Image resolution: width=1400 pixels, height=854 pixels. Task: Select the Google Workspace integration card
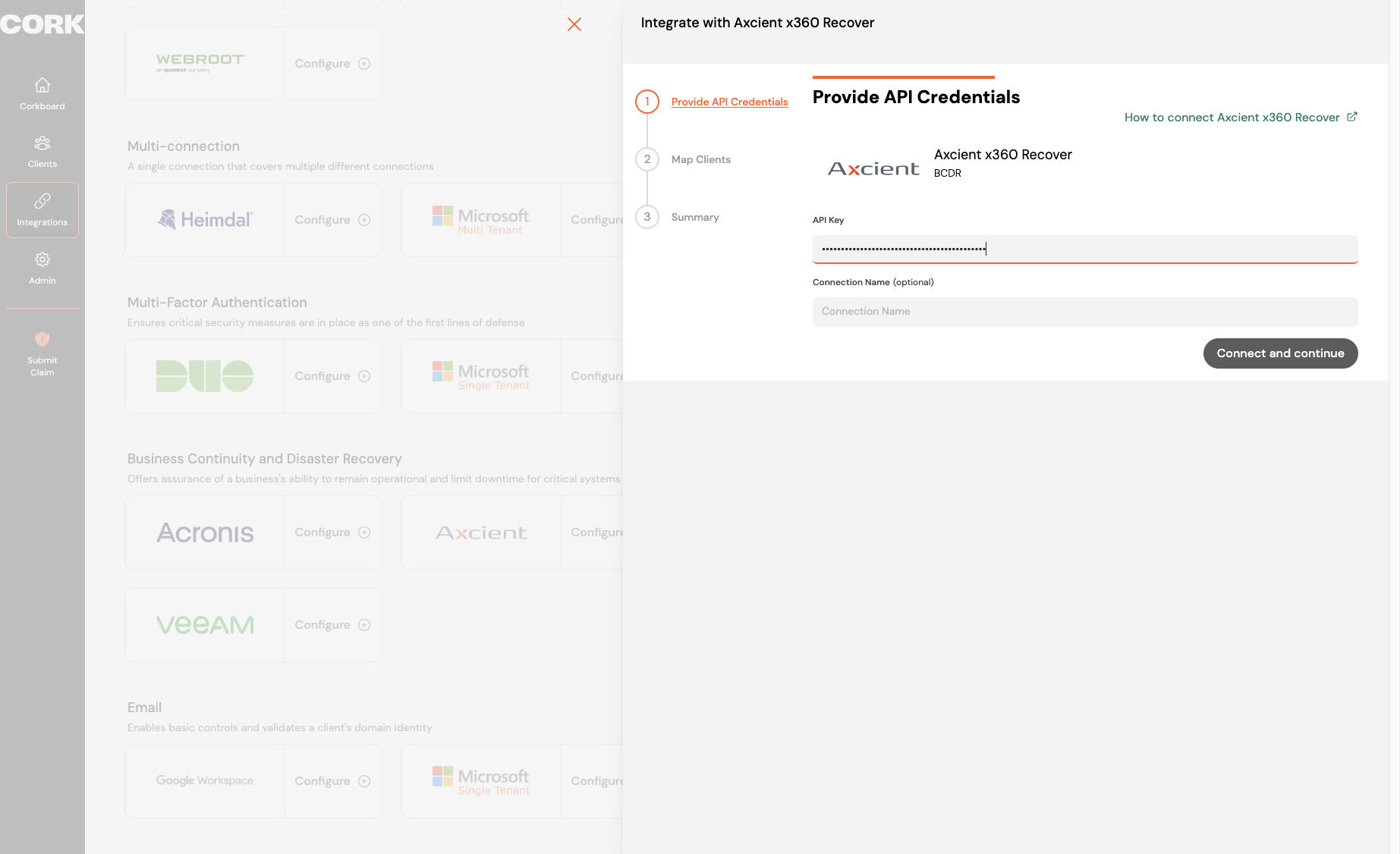(253, 781)
